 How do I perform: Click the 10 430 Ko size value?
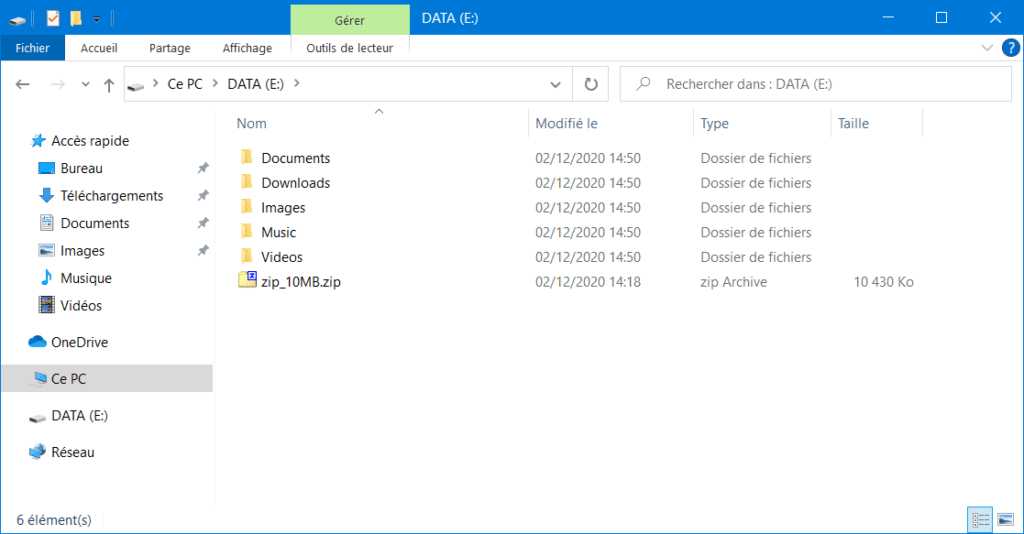pos(883,282)
